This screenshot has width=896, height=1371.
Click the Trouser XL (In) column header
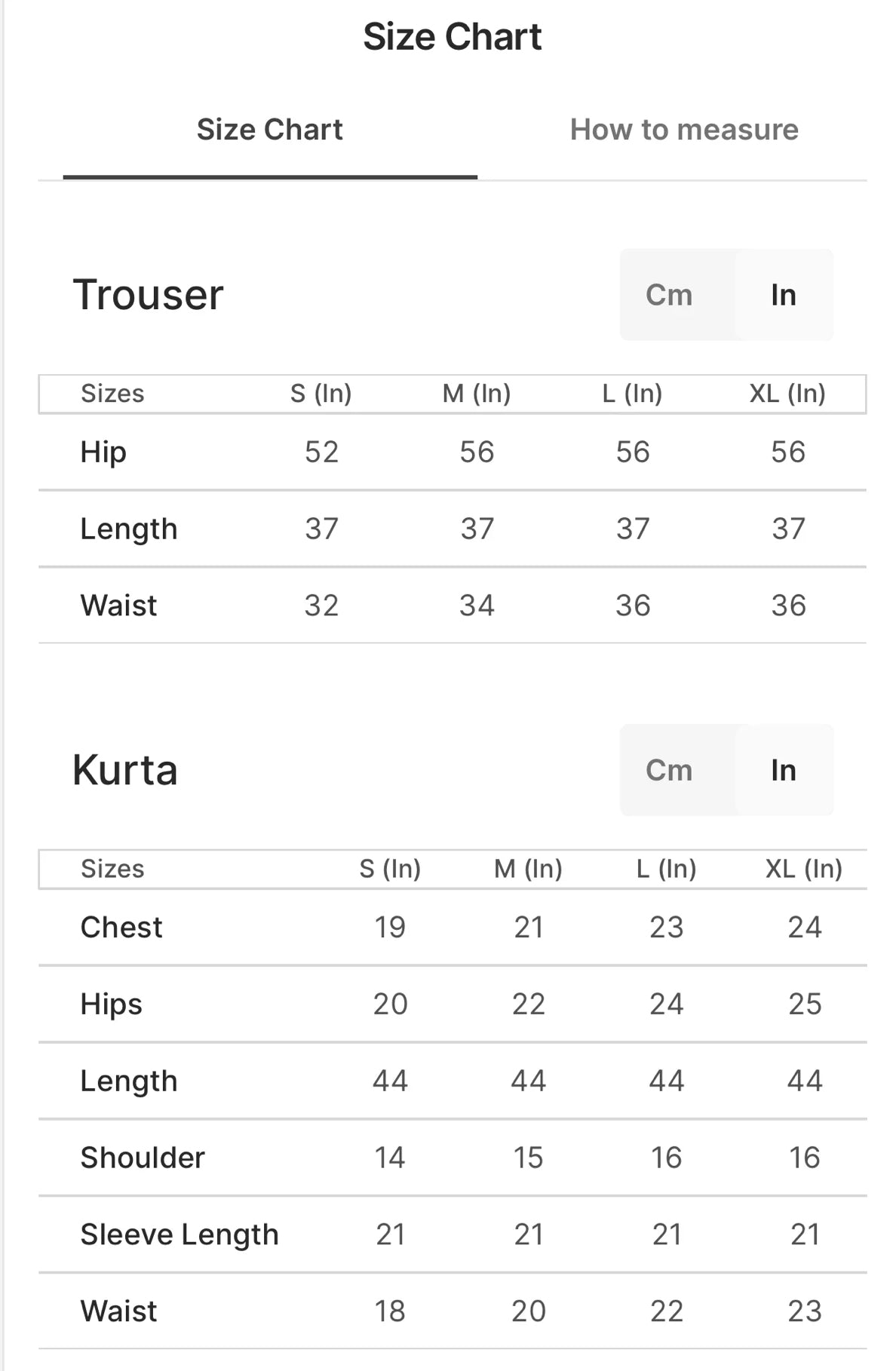coord(787,393)
